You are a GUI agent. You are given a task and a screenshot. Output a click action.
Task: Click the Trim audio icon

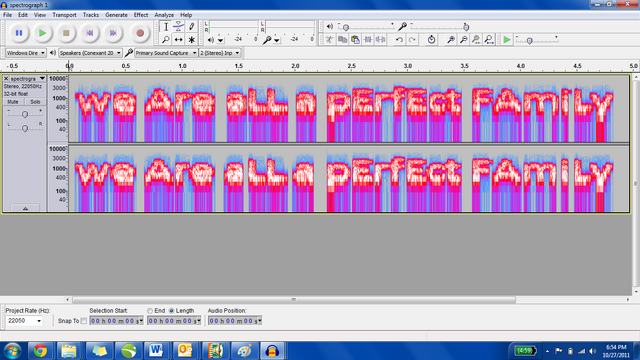point(368,40)
